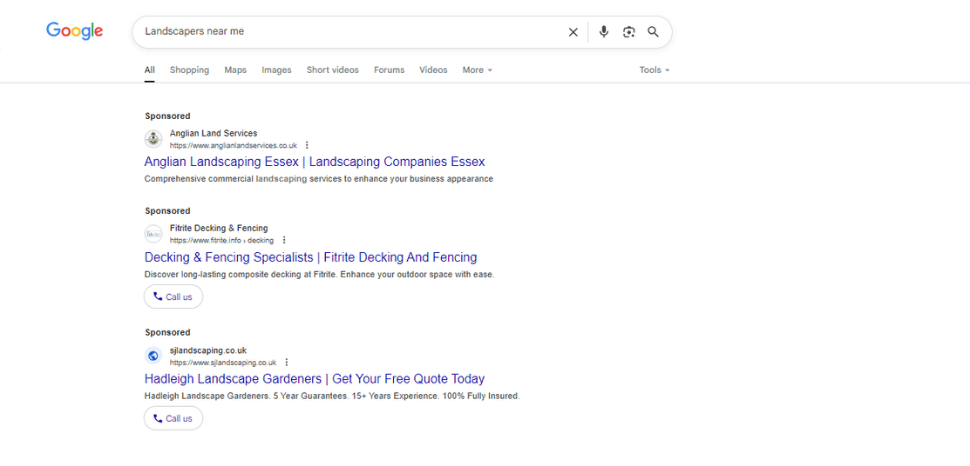
Task: Click the Anglian Land Services site name
Action: point(213,133)
